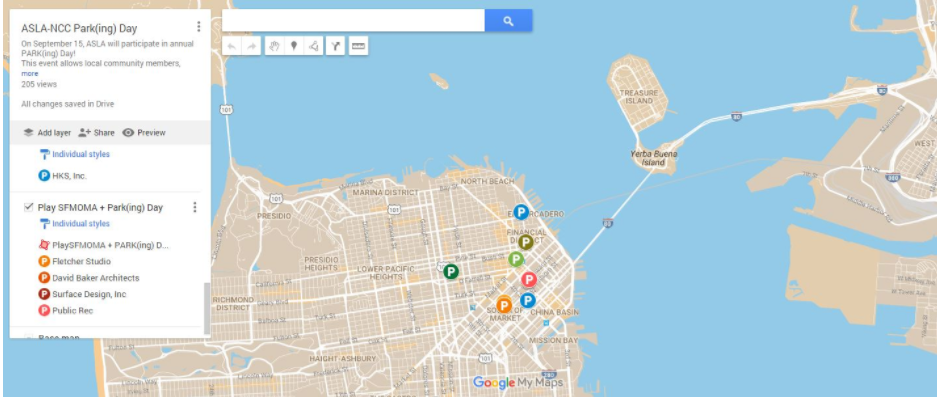Image resolution: width=937 pixels, height=398 pixels.
Task: Expand description with the more link
Action: click(x=30, y=74)
